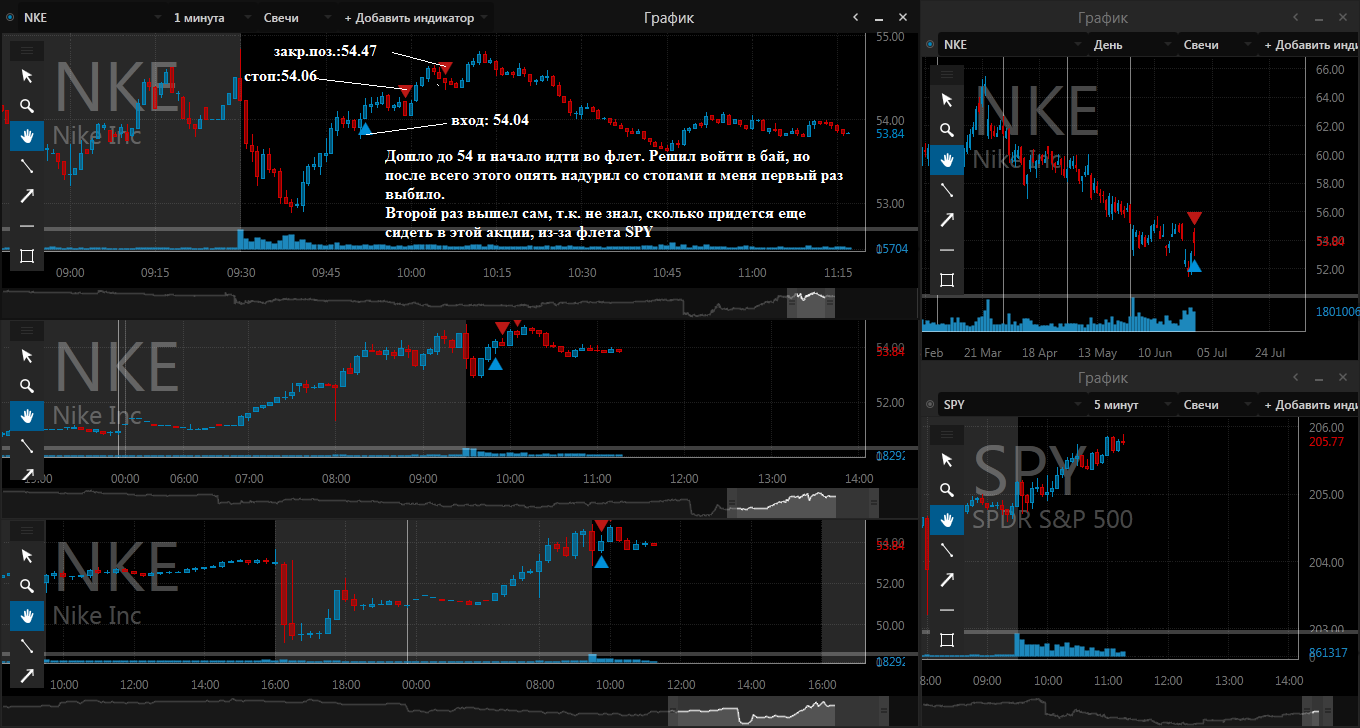1360x728 pixels.
Task: Select the arrow tool in the NKE day chart
Action: click(x=947, y=220)
